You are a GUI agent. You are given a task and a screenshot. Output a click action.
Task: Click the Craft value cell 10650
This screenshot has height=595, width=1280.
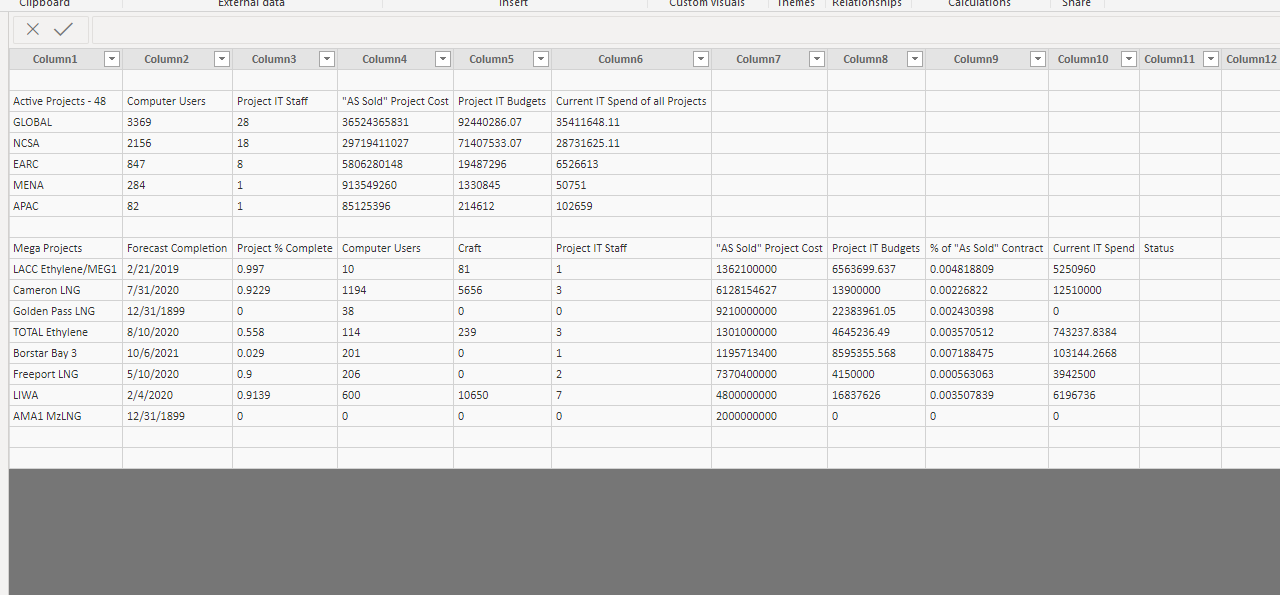502,395
